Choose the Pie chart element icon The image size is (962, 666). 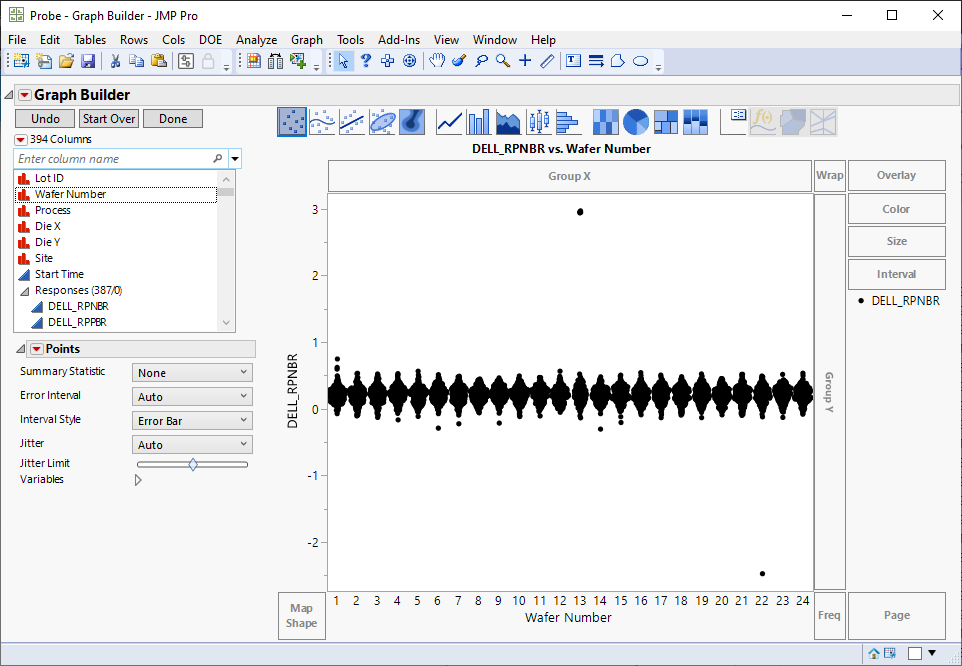point(636,122)
